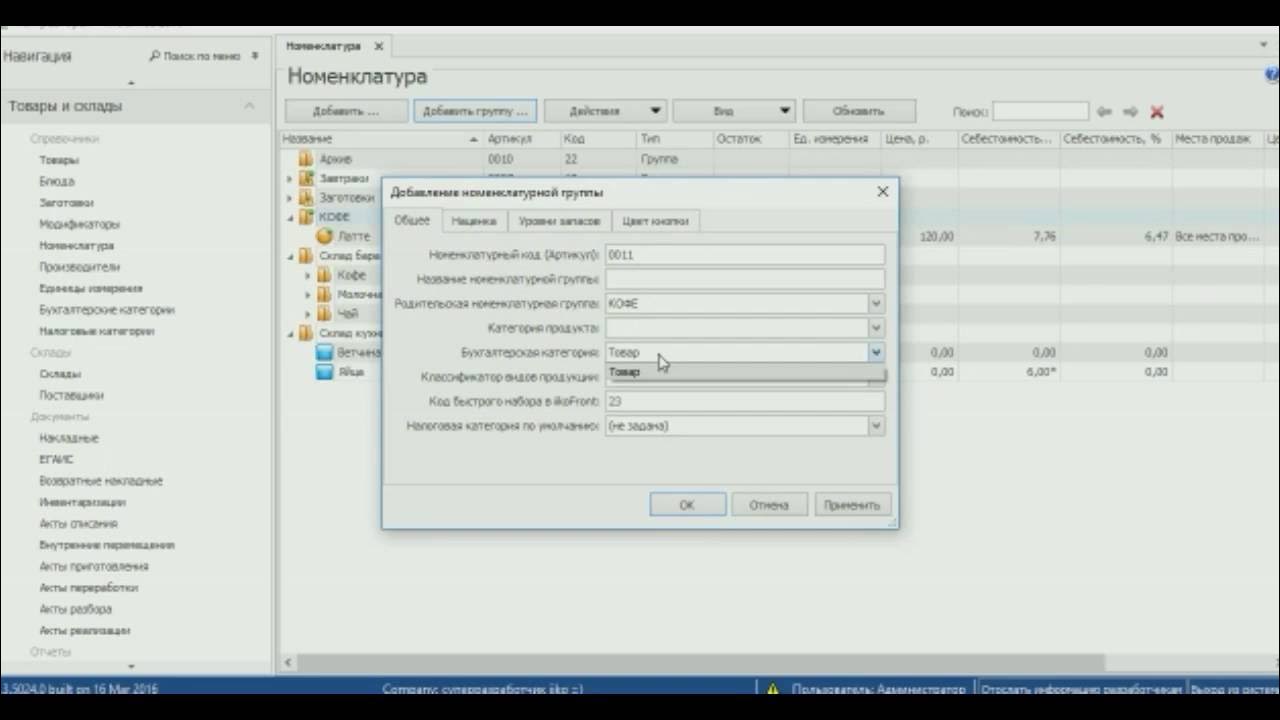Open Бухгалтерские категории in navigation
The image size is (1280, 720).
(x=107, y=310)
